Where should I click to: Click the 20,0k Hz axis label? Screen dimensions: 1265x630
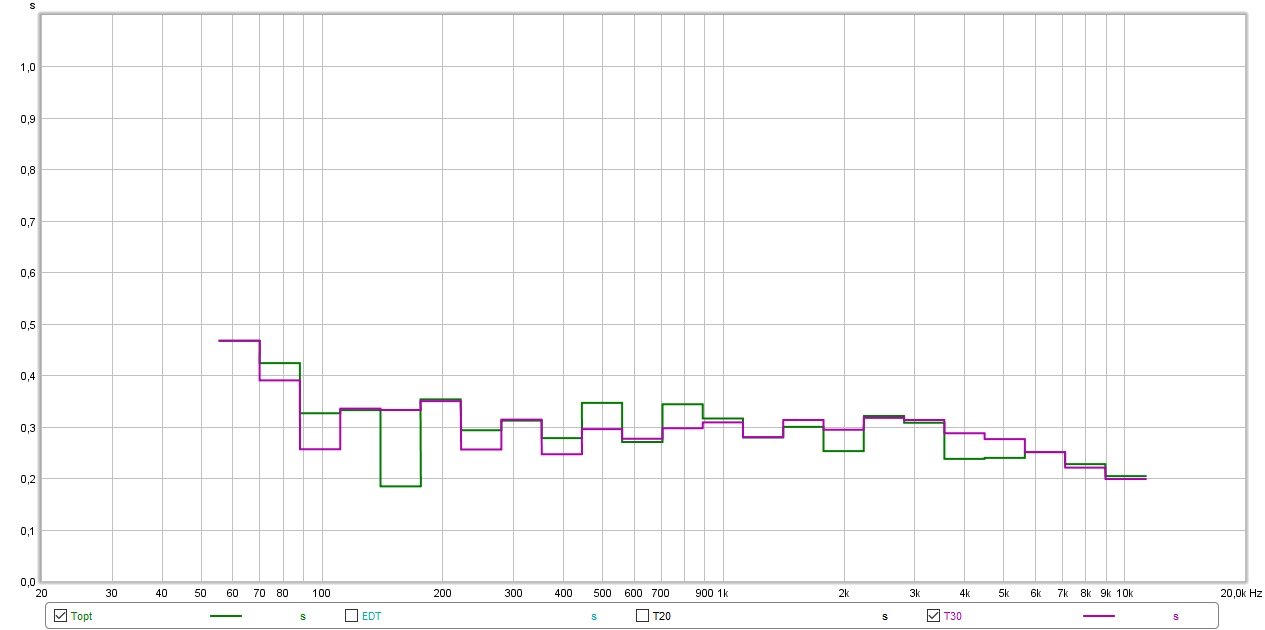tap(1241, 593)
